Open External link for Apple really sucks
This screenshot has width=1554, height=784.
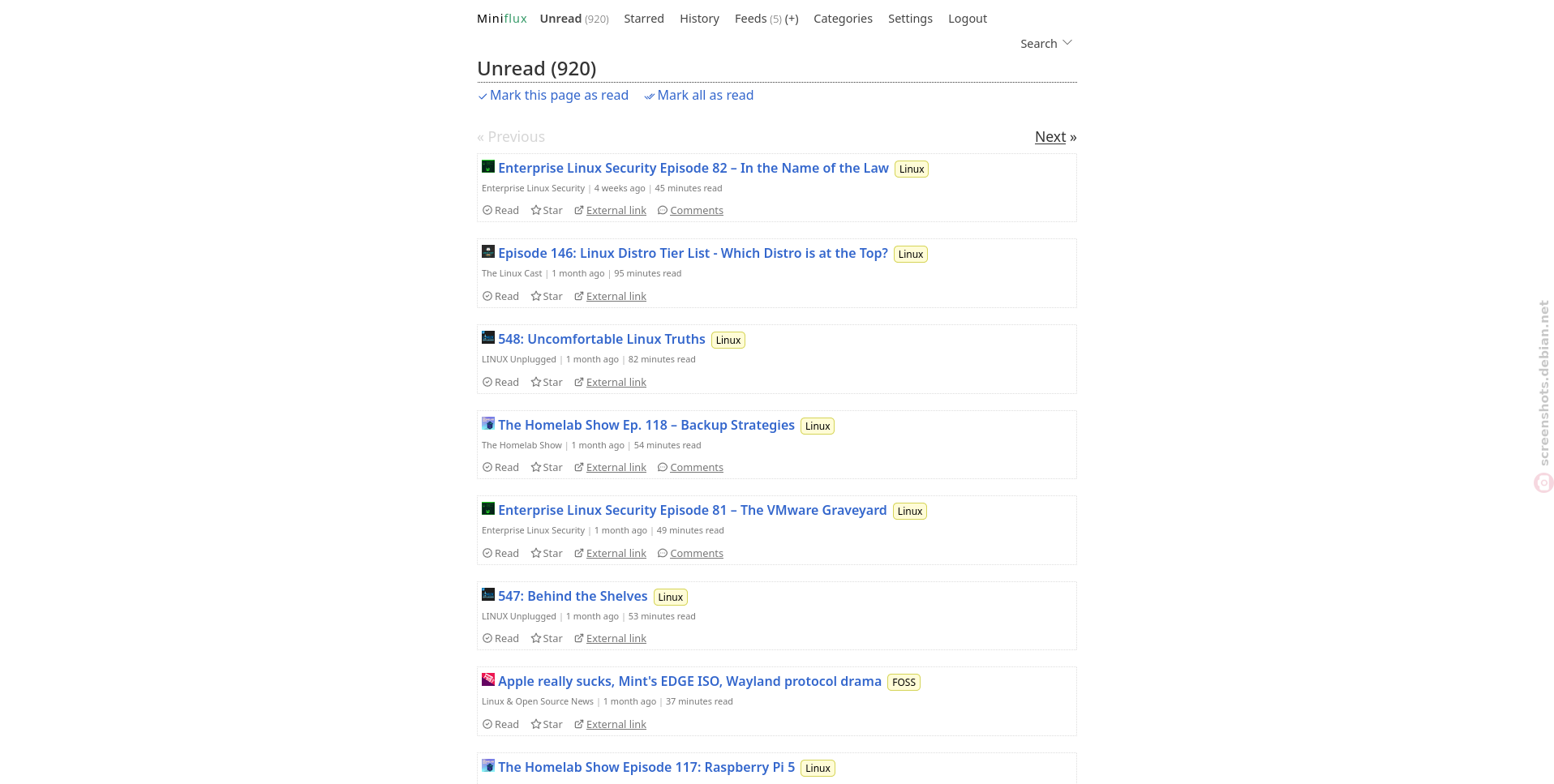pyautogui.click(x=611, y=725)
